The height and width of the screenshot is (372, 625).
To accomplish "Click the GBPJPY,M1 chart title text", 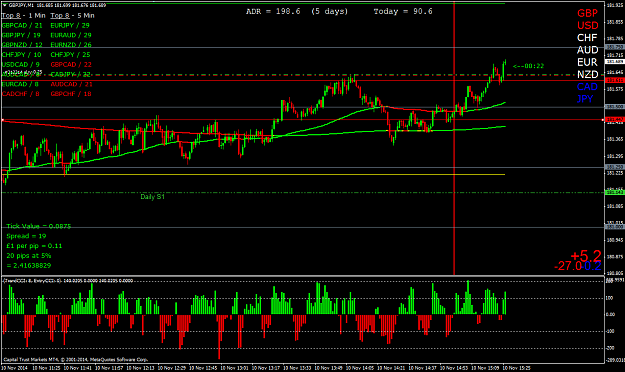I will click(x=57, y=5).
